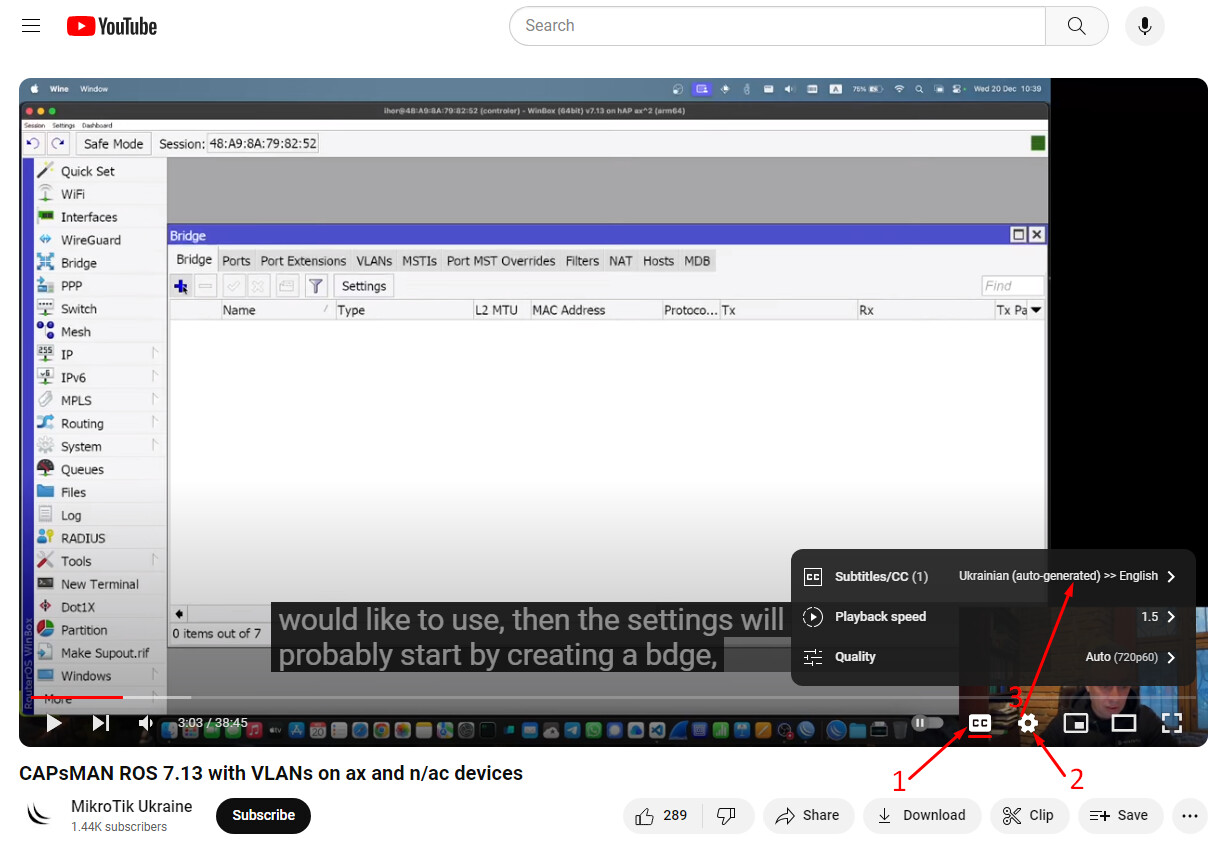The image size is (1222, 850).
Task: Toggle Safe Mode in WinBox
Action: (x=113, y=144)
